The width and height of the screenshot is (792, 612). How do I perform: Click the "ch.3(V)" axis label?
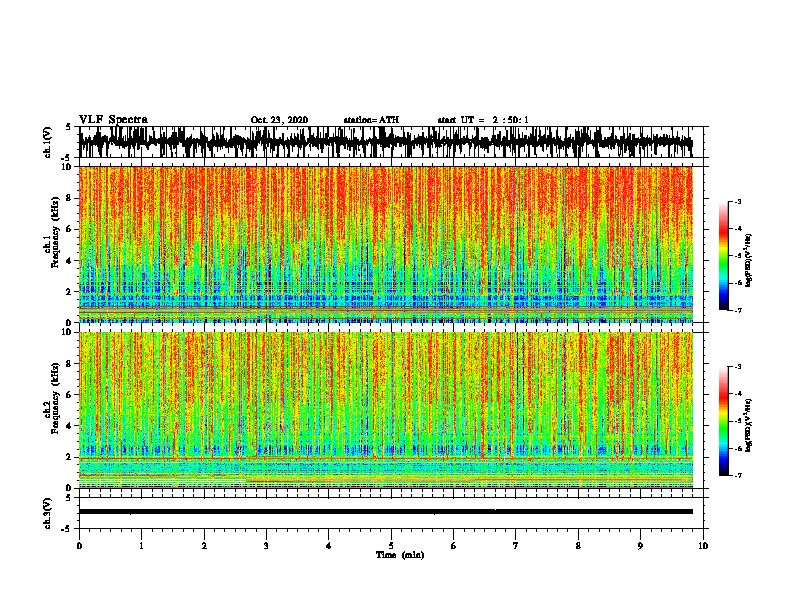tap(48, 513)
